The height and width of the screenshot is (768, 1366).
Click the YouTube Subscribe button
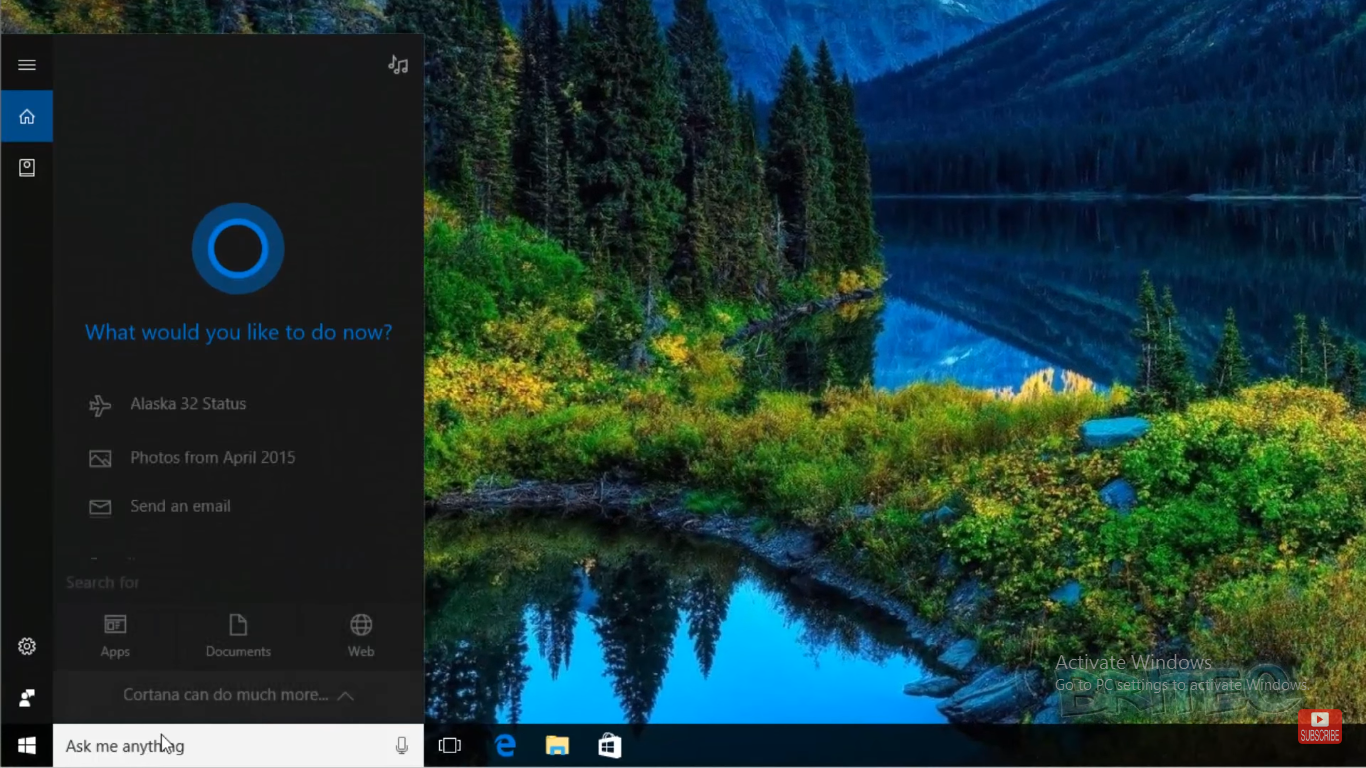pyautogui.click(x=1320, y=727)
